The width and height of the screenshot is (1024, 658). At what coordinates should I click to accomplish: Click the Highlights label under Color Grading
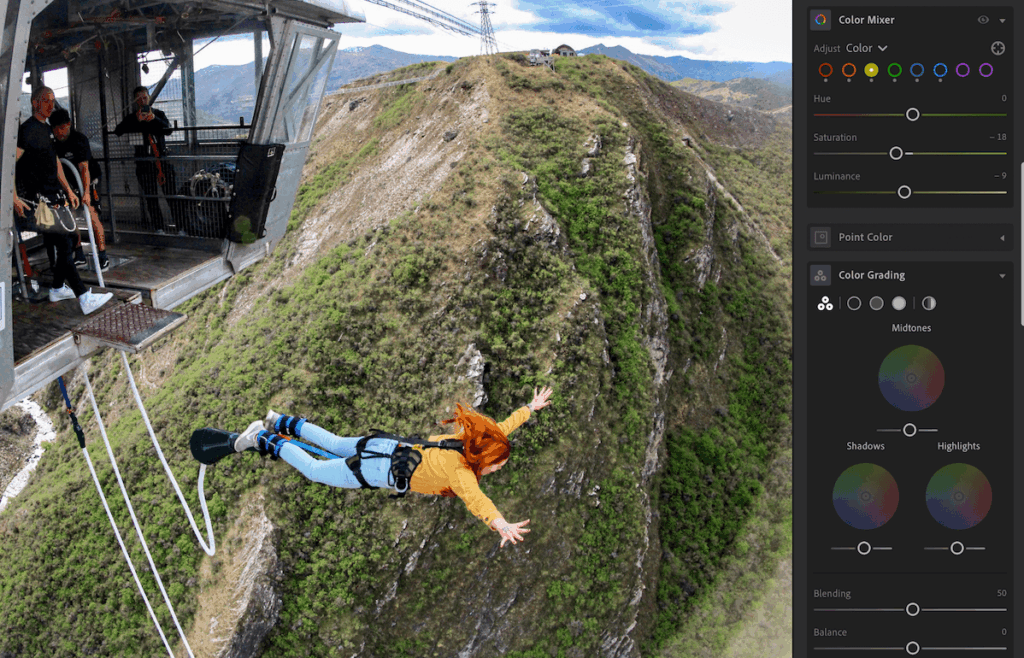coord(958,446)
